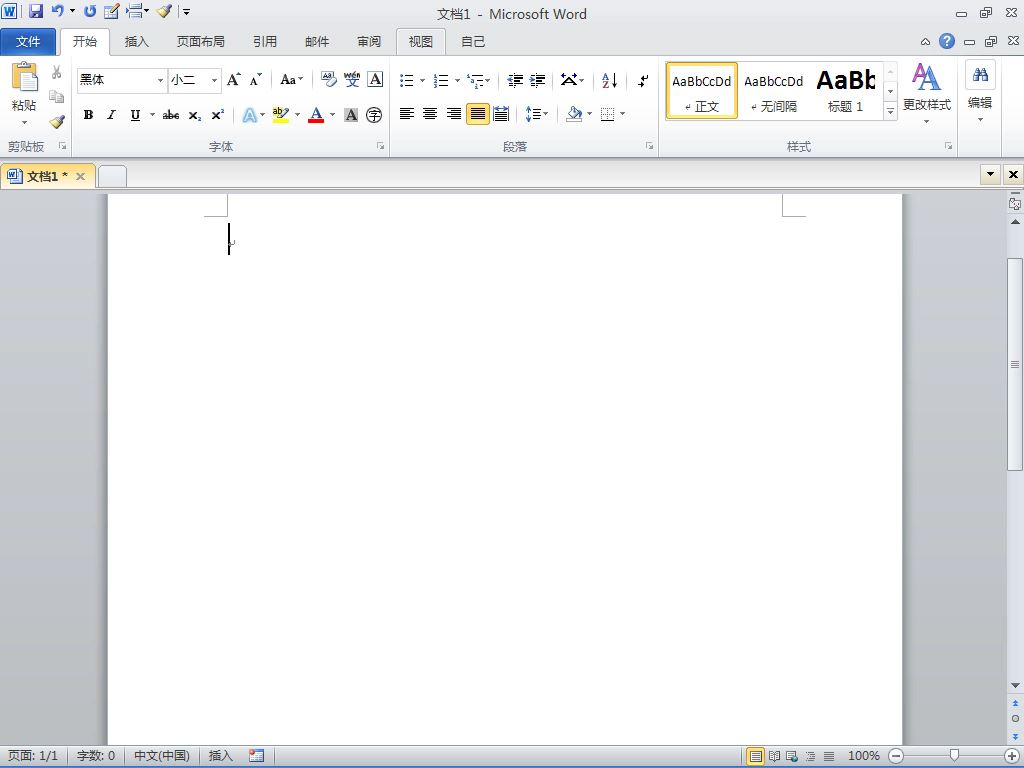Toggle Bold formatting

pos(88,115)
